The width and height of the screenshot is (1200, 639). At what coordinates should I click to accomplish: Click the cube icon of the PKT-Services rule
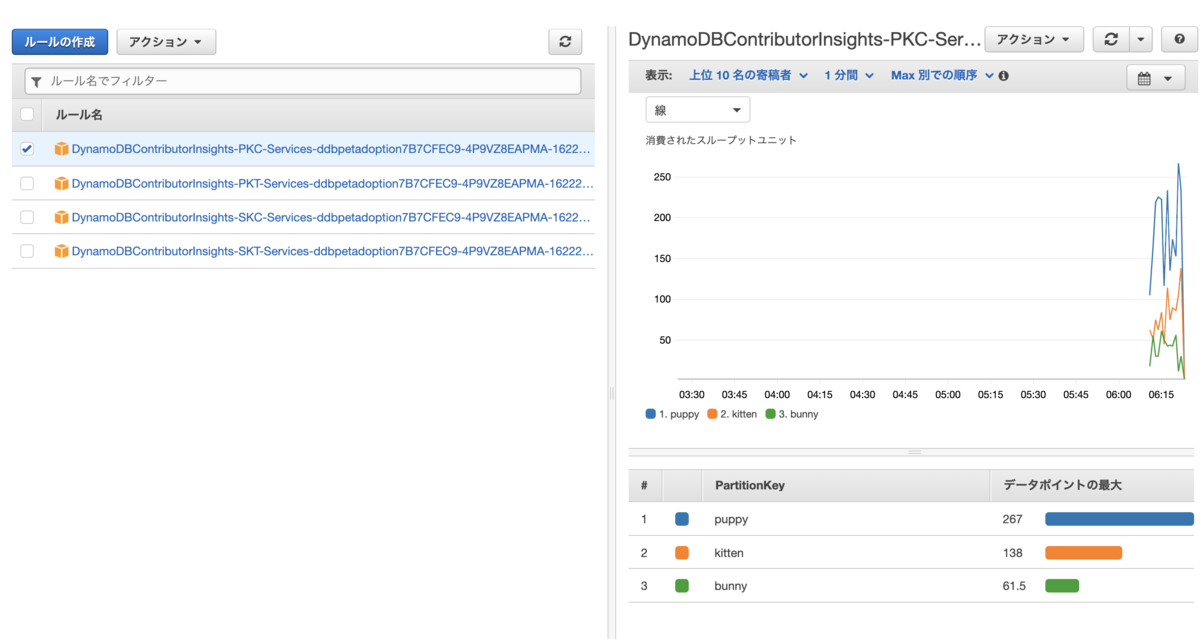tap(61, 183)
